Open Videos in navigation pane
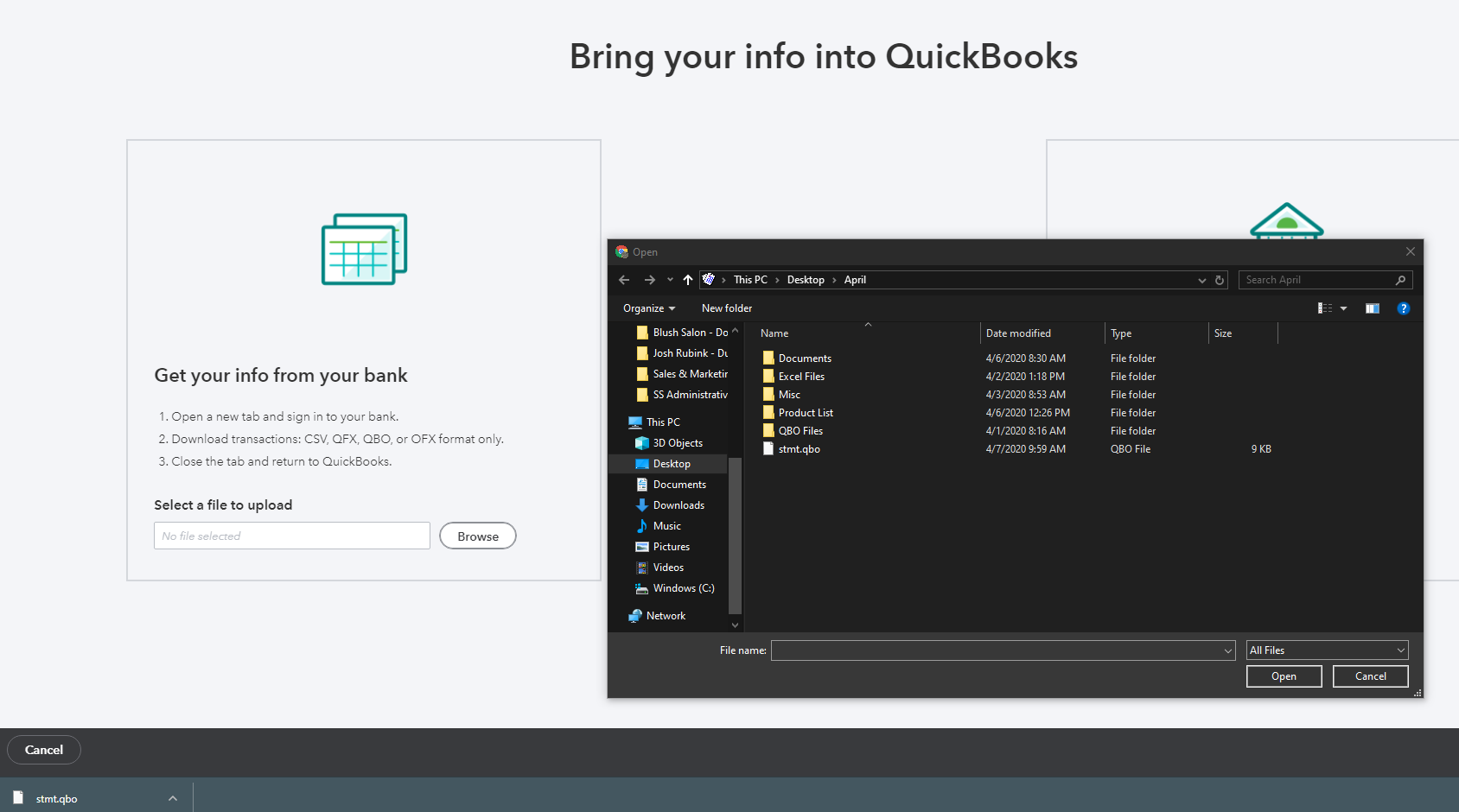This screenshot has height=812, width=1459. pos(660,568)
